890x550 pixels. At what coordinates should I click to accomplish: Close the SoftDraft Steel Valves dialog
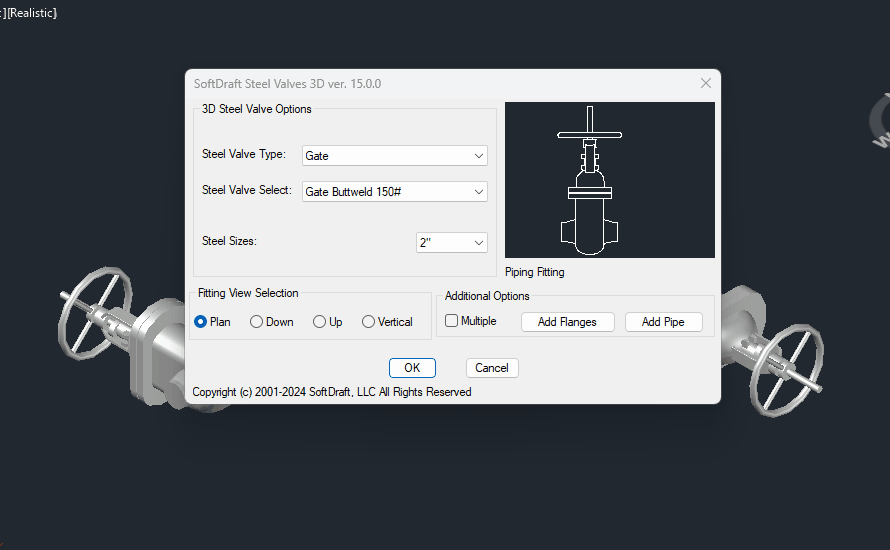coord(706,83)
